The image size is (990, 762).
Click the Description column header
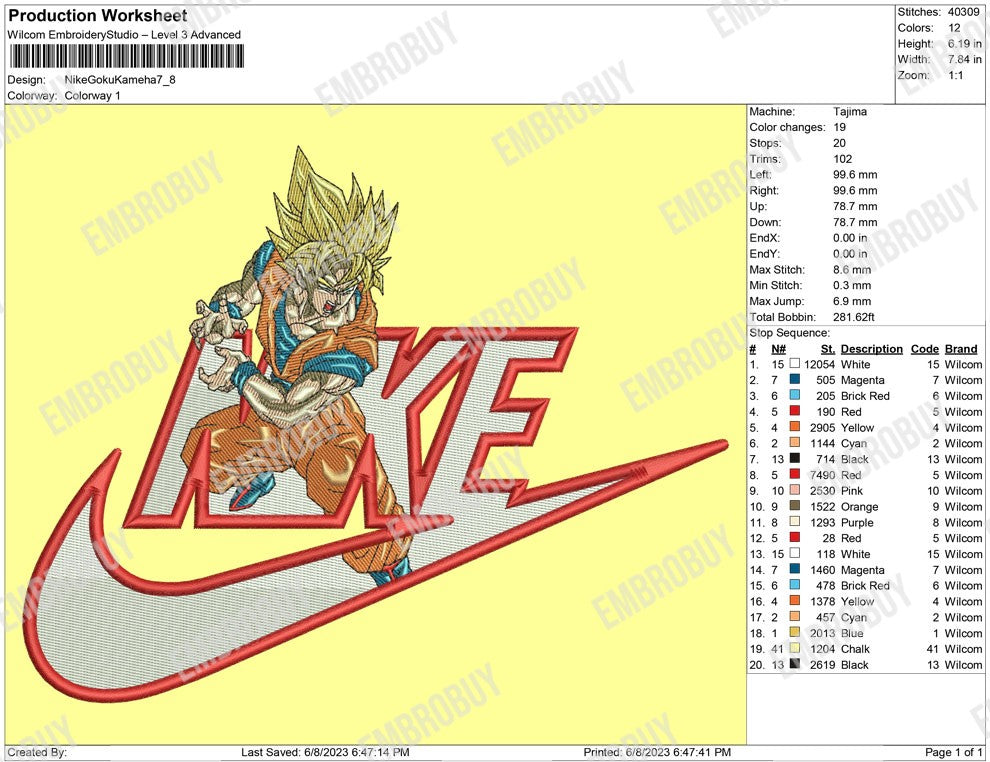[x=871, y=349]
